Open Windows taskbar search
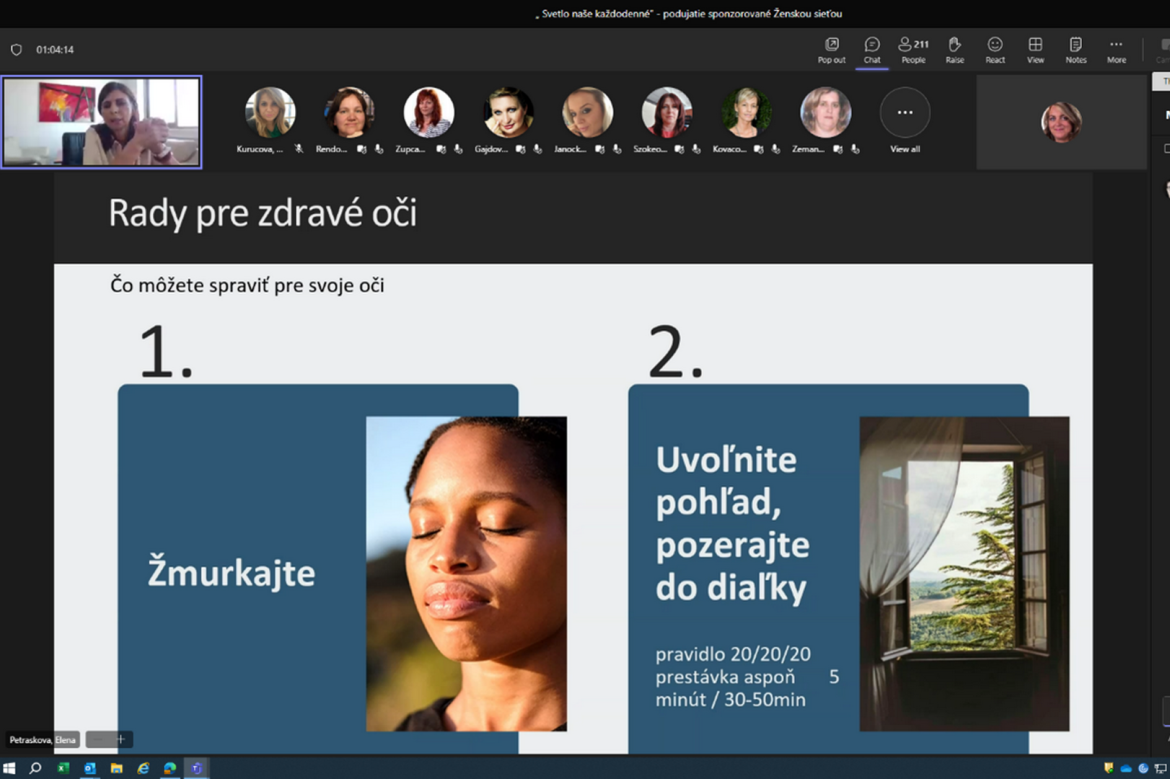This screenshot has height=779, width=1170. (35, 768)
